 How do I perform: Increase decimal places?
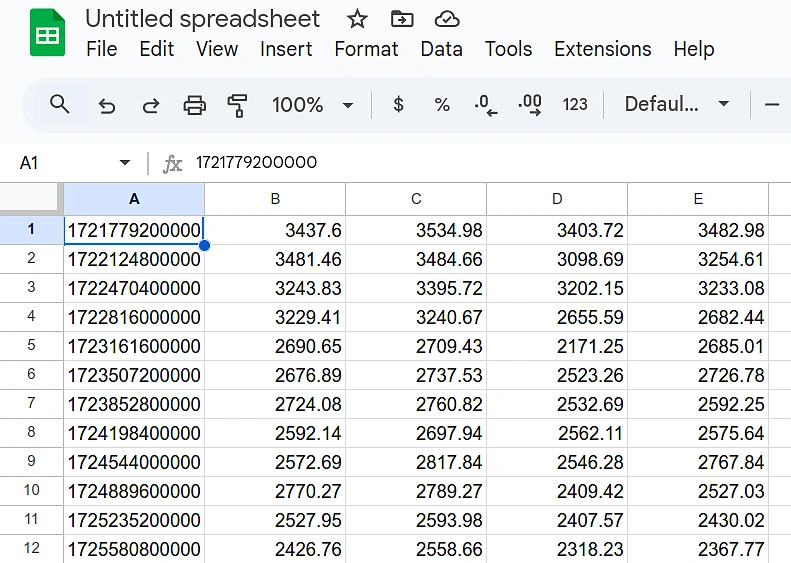pos(530,105)
